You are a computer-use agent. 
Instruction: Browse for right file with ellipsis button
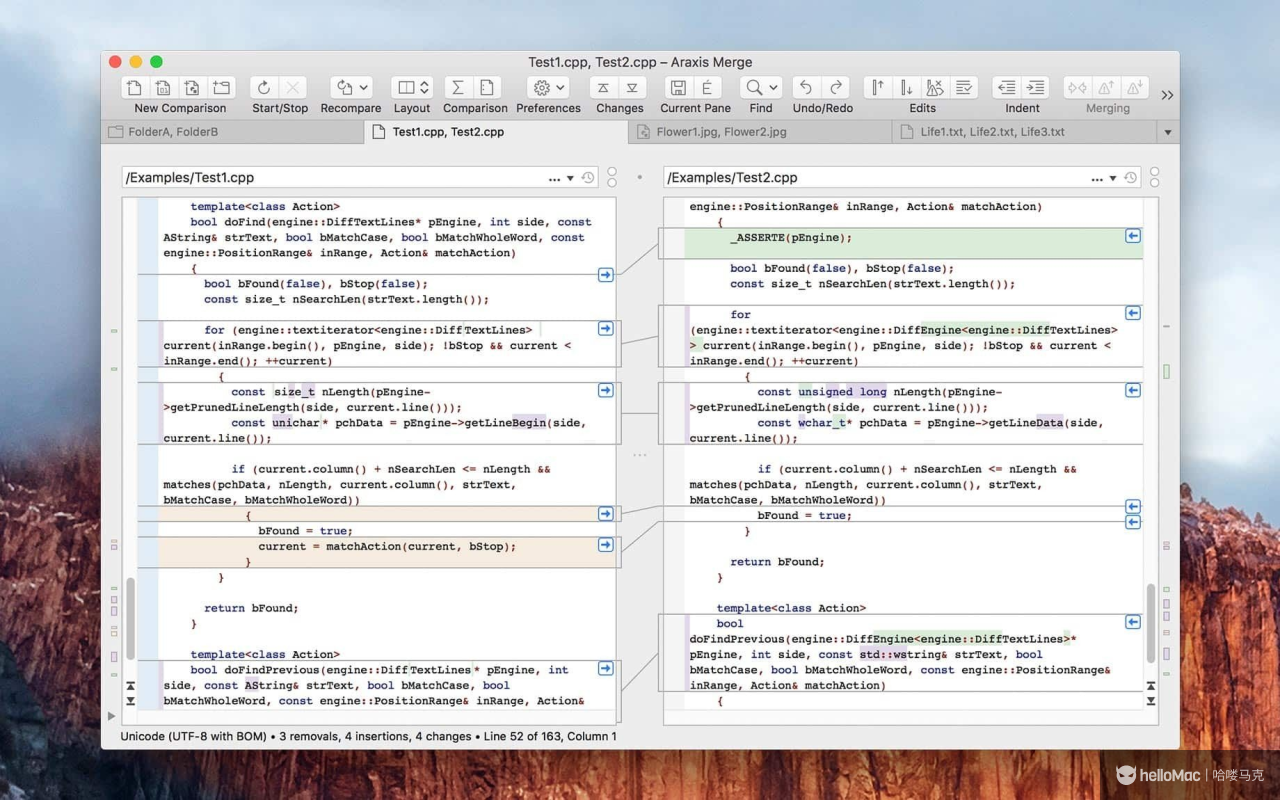click(1097, 179)
